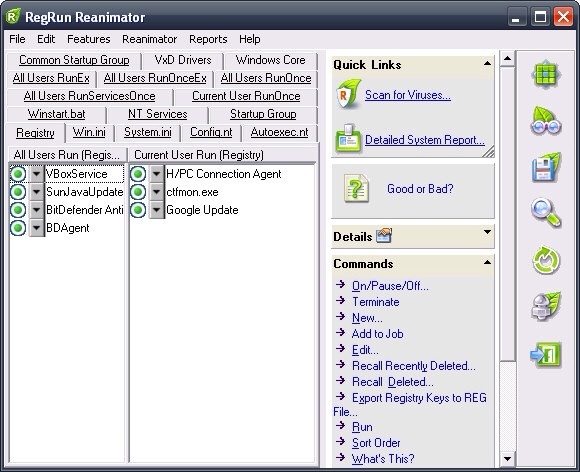Click the Scan for Viruses shield icon
This screenshot has width=580, height=472.
point(348,94)
